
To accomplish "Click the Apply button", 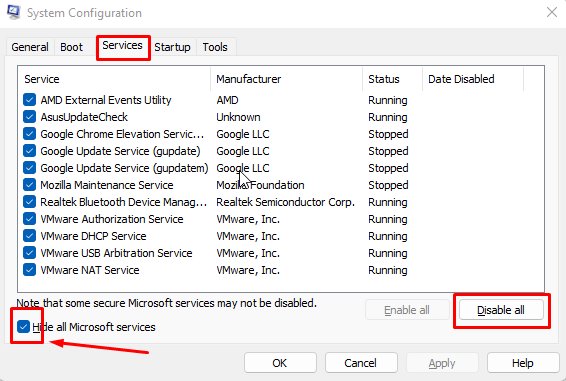I will 442,363.
